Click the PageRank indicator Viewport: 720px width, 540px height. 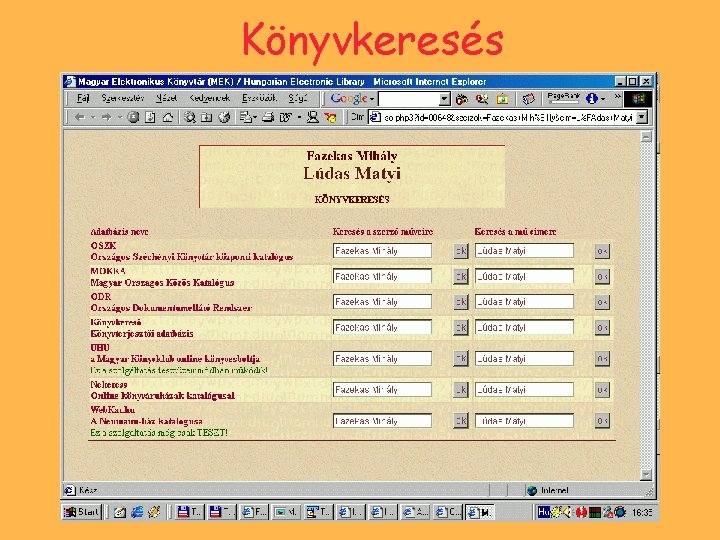[564, 98]
